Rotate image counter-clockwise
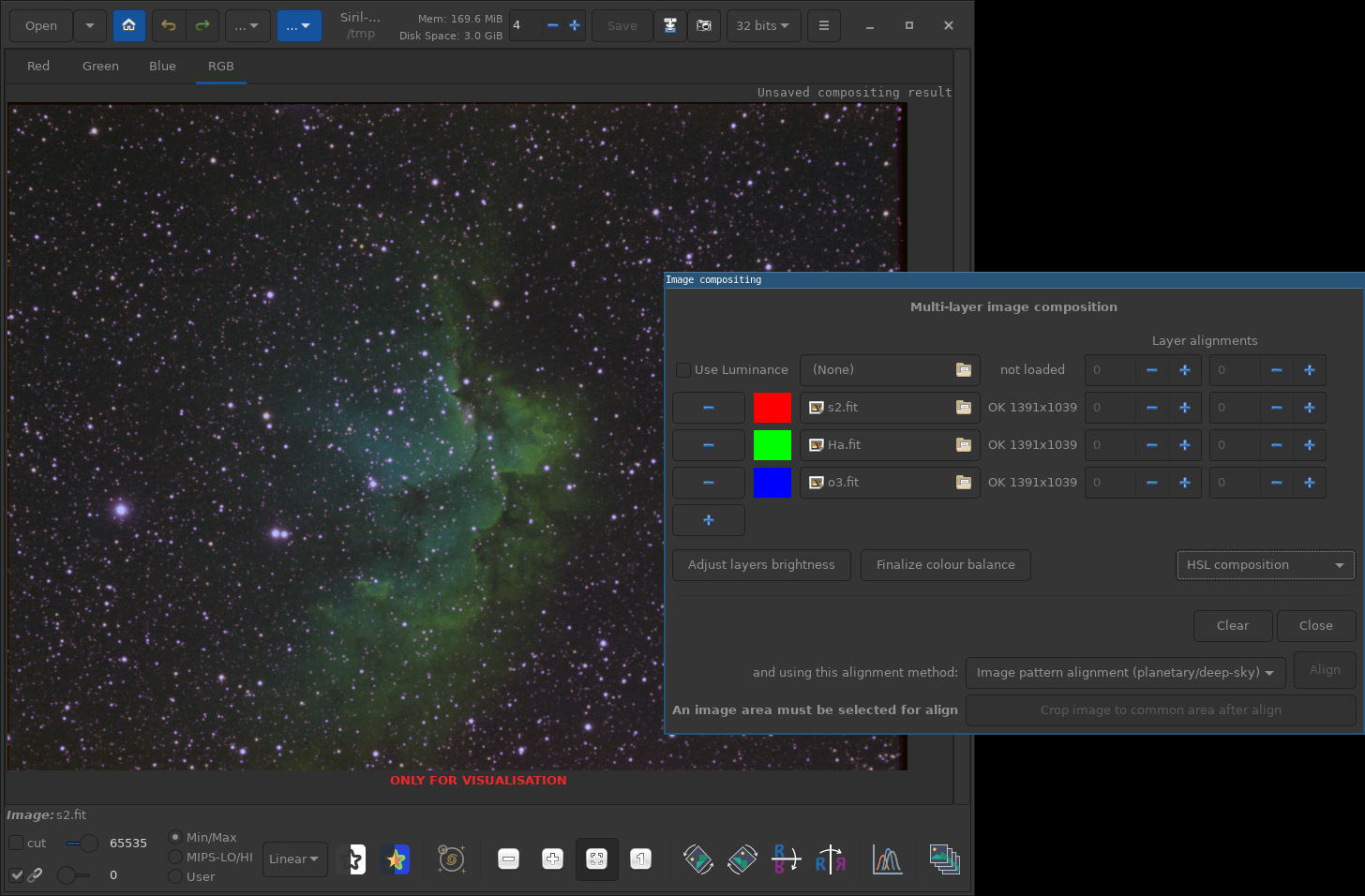This screenshot has width=1365, height=896. [x=698, y=859]
